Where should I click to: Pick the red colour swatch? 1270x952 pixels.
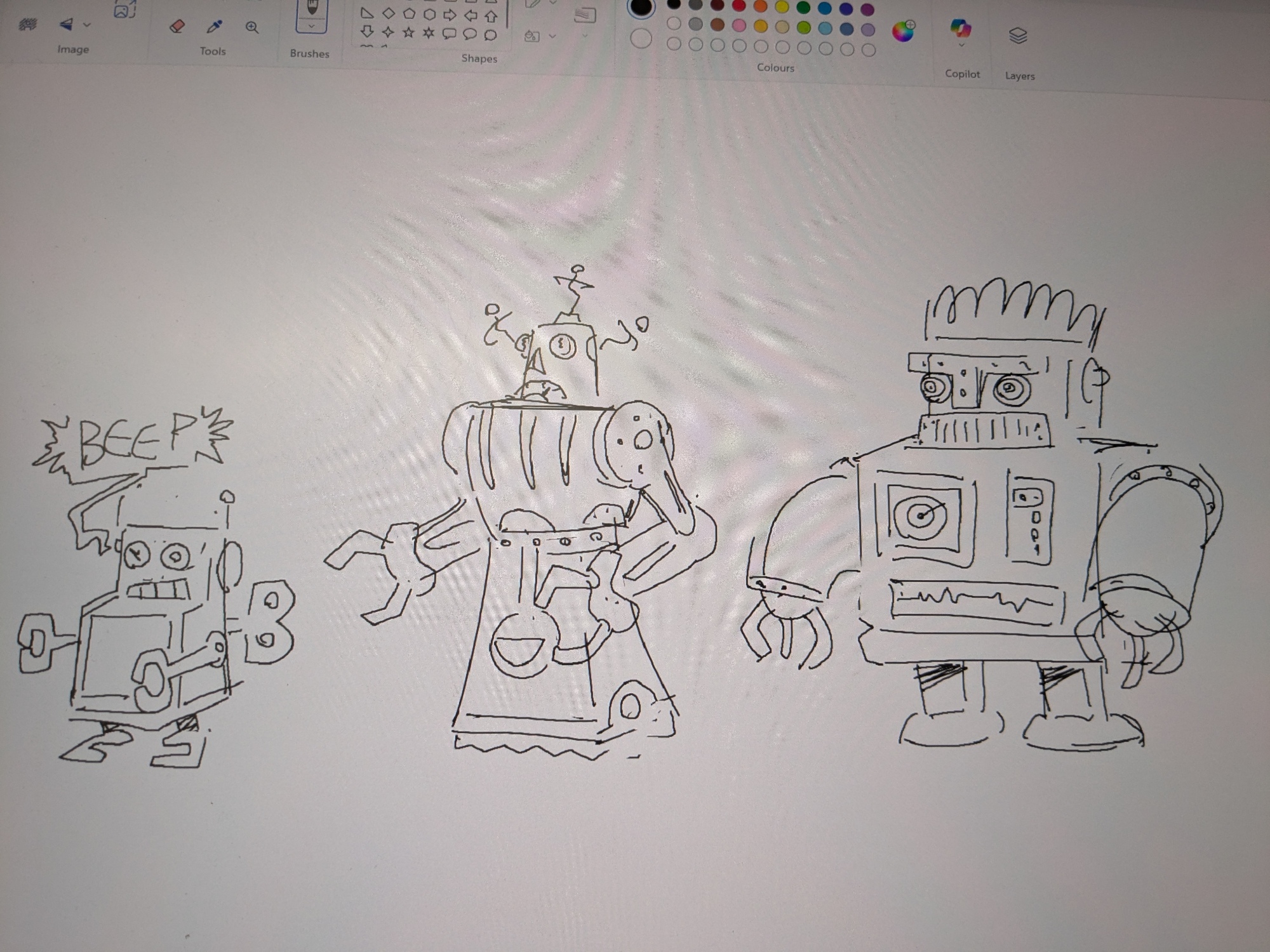pos(739,6)
